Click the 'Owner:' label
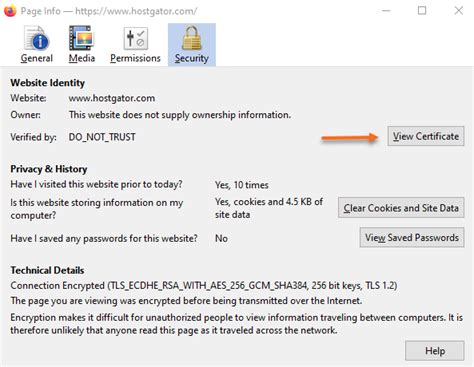 25,115
